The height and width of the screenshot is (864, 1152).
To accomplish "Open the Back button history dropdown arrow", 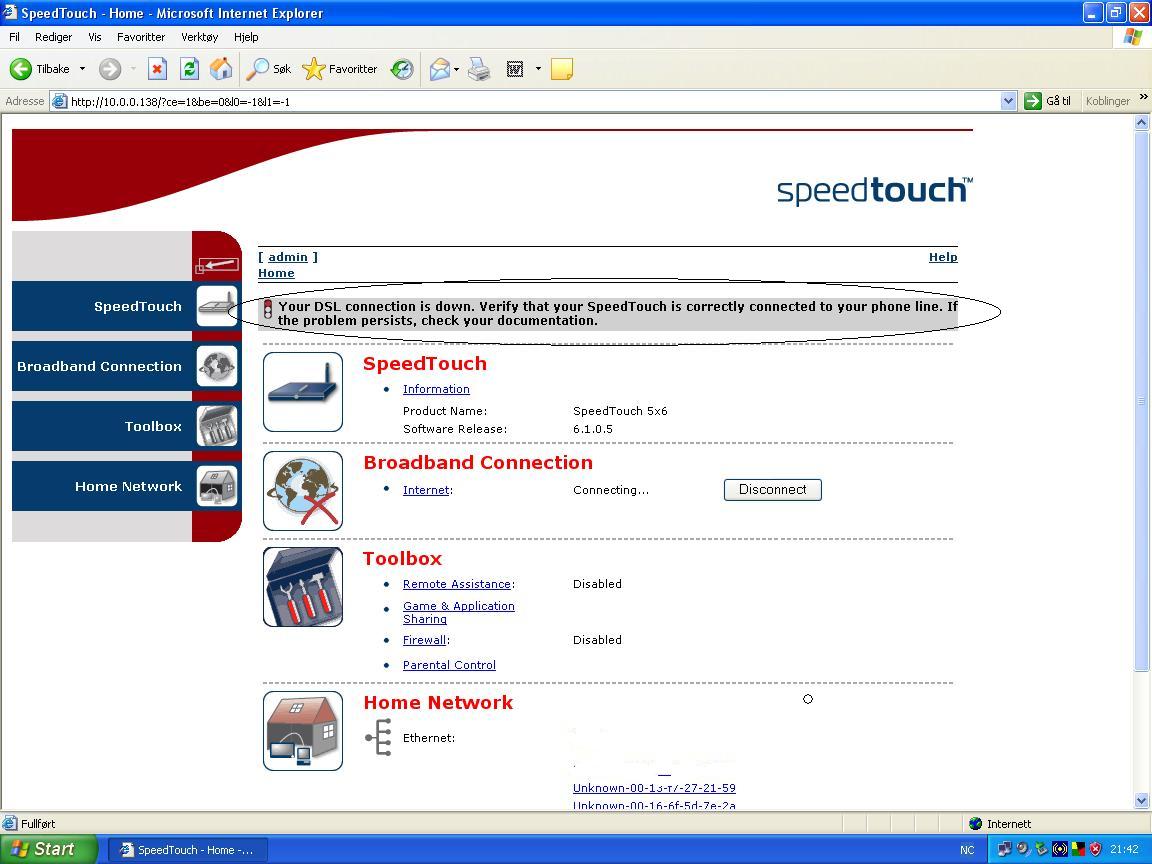I will point(82,69).
